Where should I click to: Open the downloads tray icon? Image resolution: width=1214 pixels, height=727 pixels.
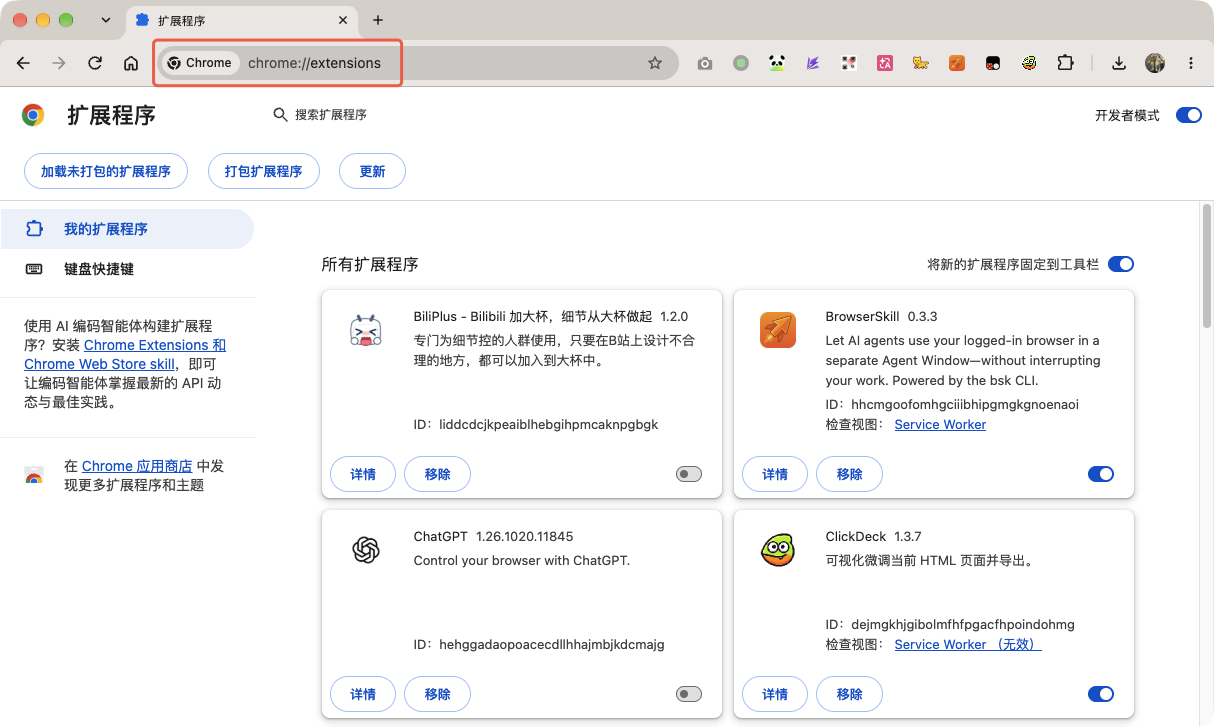1119,63
